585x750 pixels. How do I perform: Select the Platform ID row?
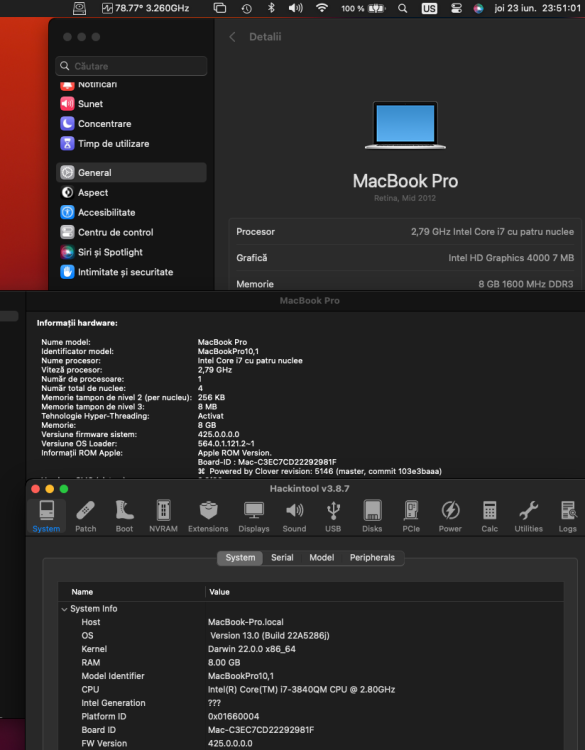[x=310, y=717]
